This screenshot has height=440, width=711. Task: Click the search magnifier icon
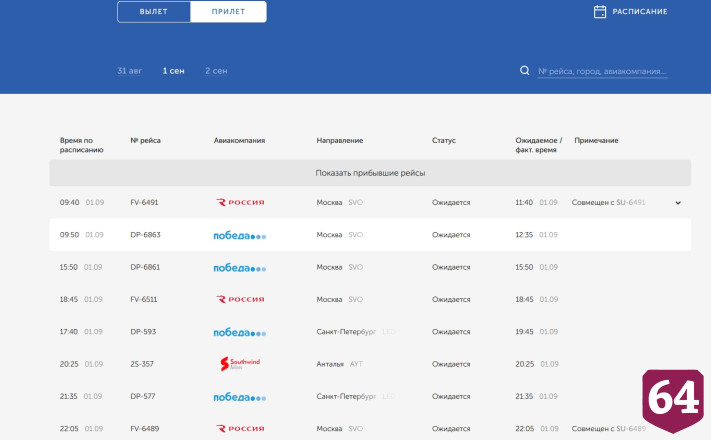(525, 70)
